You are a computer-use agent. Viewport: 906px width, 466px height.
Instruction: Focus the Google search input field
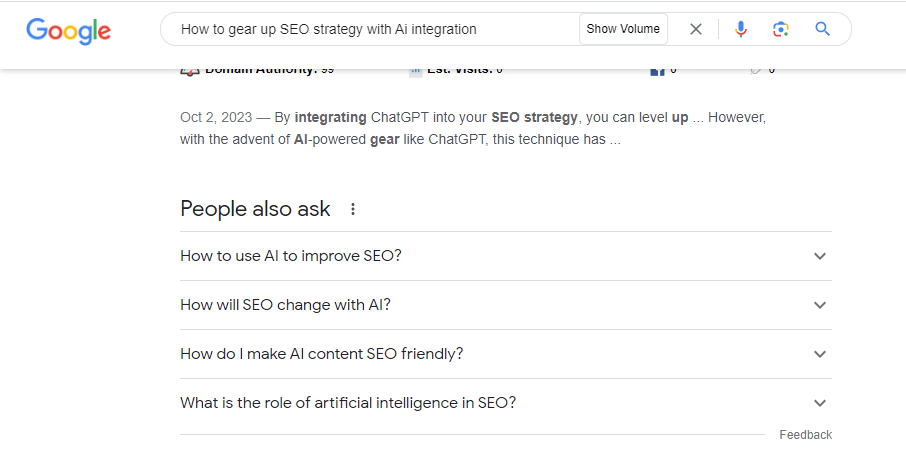pyautogui.click(x=378, y=29)
